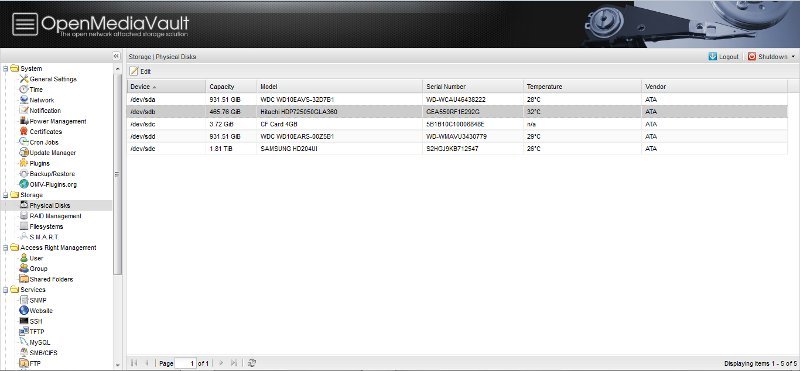
Task: Open Update Manager icon
Action: (23, 153)
